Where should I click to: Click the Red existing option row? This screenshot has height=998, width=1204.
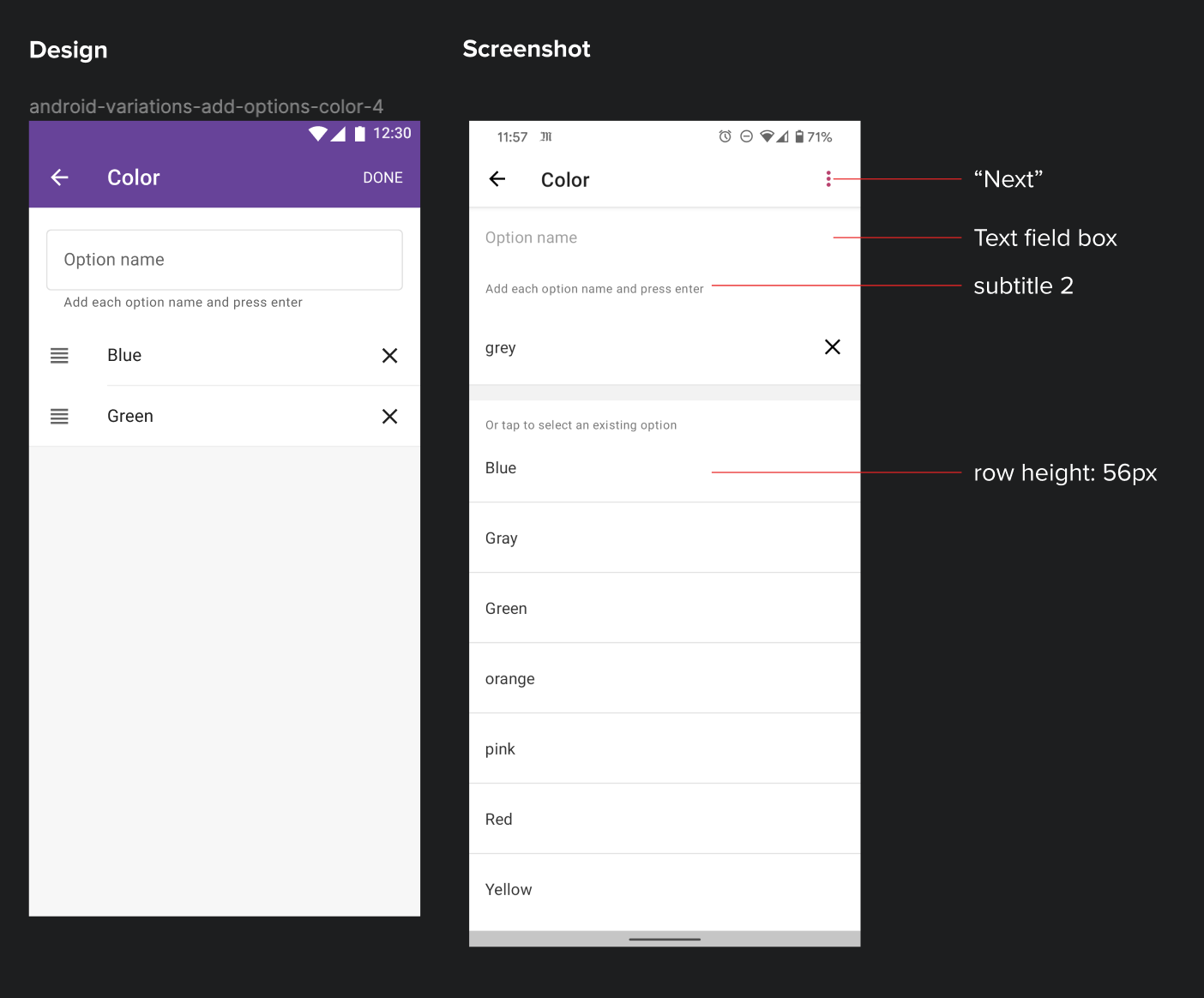coord(665,819)
